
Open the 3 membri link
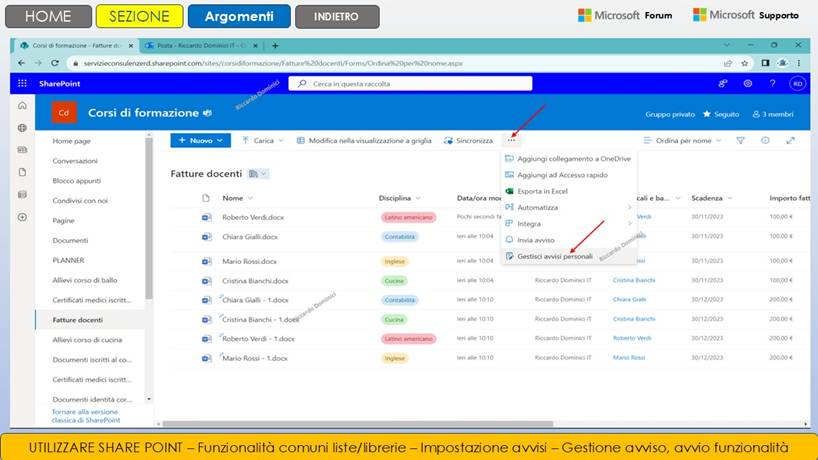[x=773, y=114]
